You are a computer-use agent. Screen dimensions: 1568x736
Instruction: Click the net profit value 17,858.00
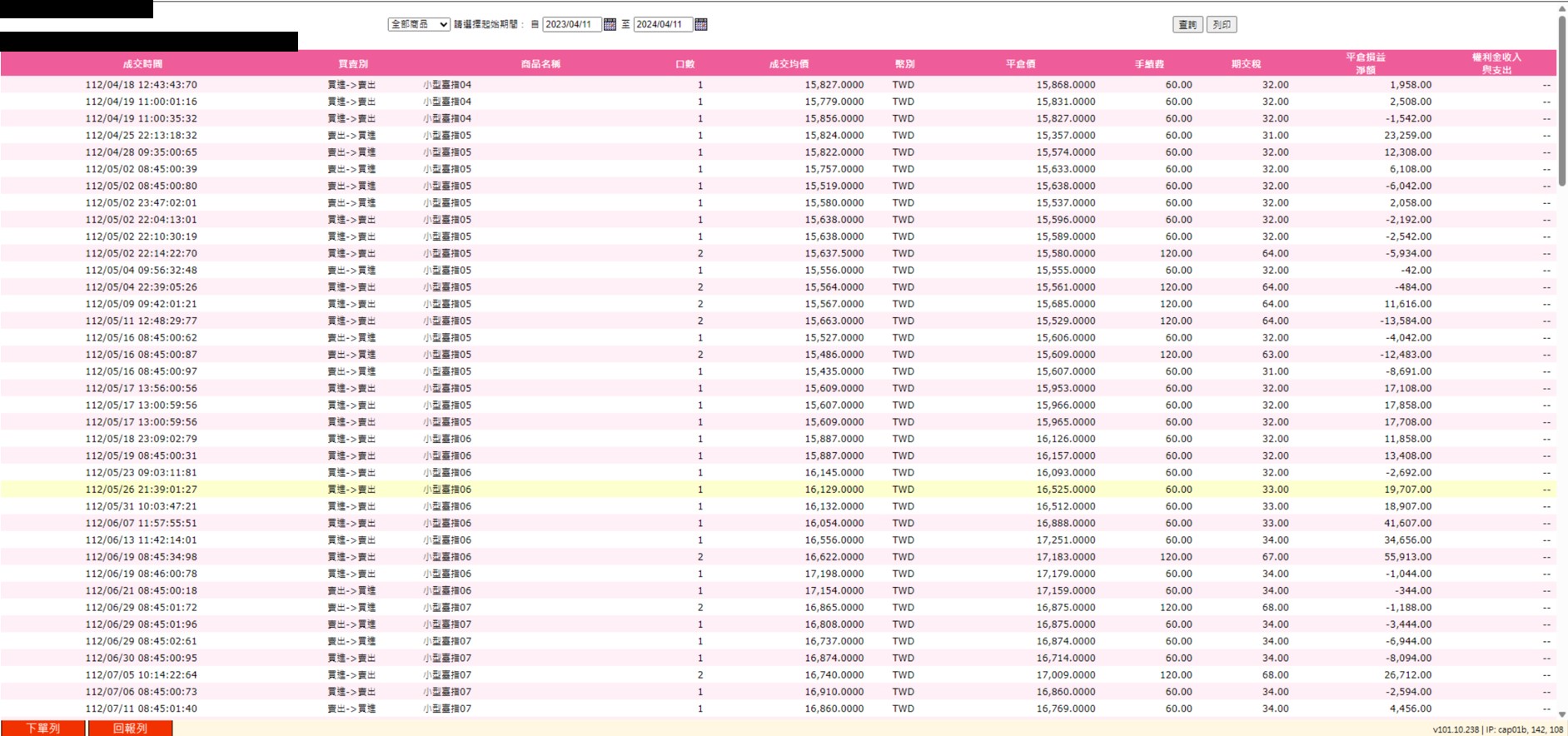point(1408,405)
